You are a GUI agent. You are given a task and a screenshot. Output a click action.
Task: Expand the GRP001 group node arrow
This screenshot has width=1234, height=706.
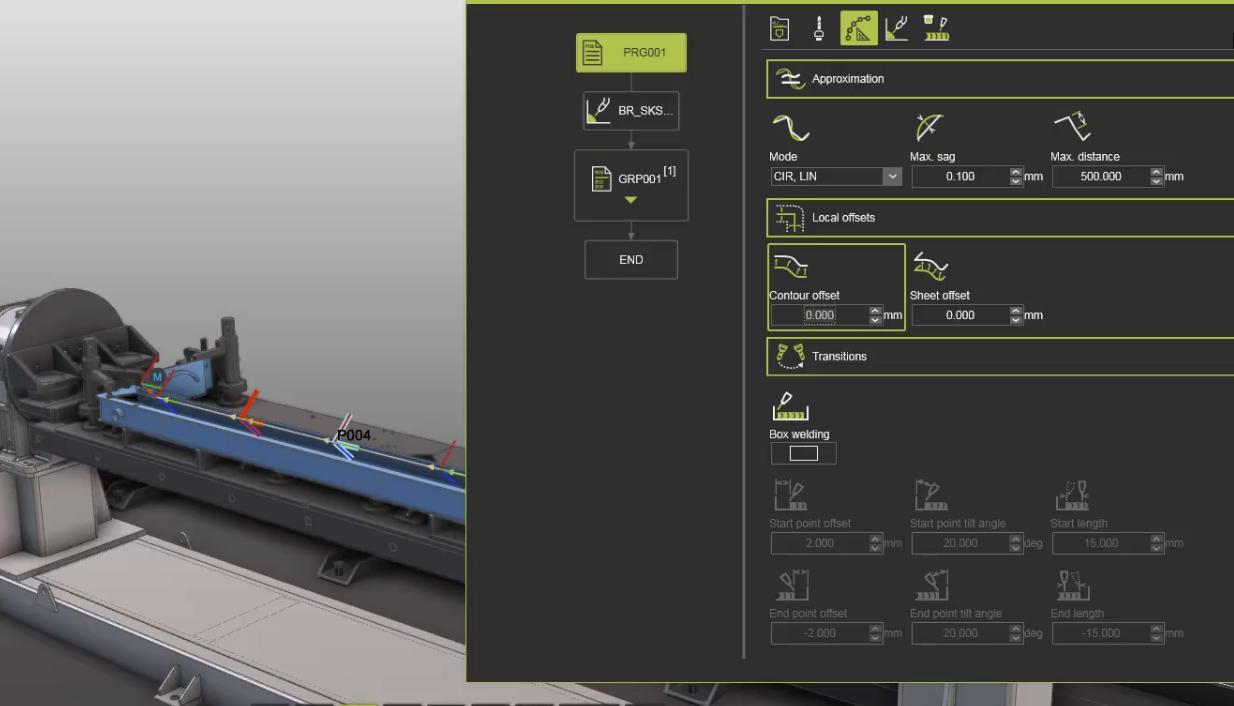[x=631, y=200]
